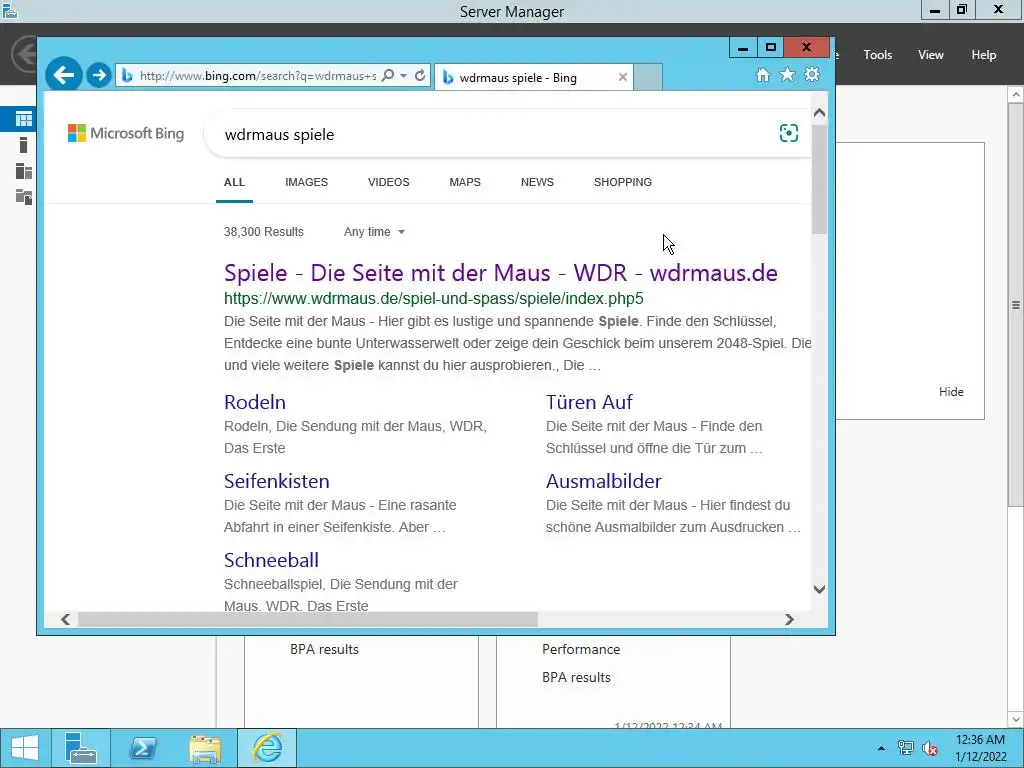Click Performance in Server Manager tile

581,649
